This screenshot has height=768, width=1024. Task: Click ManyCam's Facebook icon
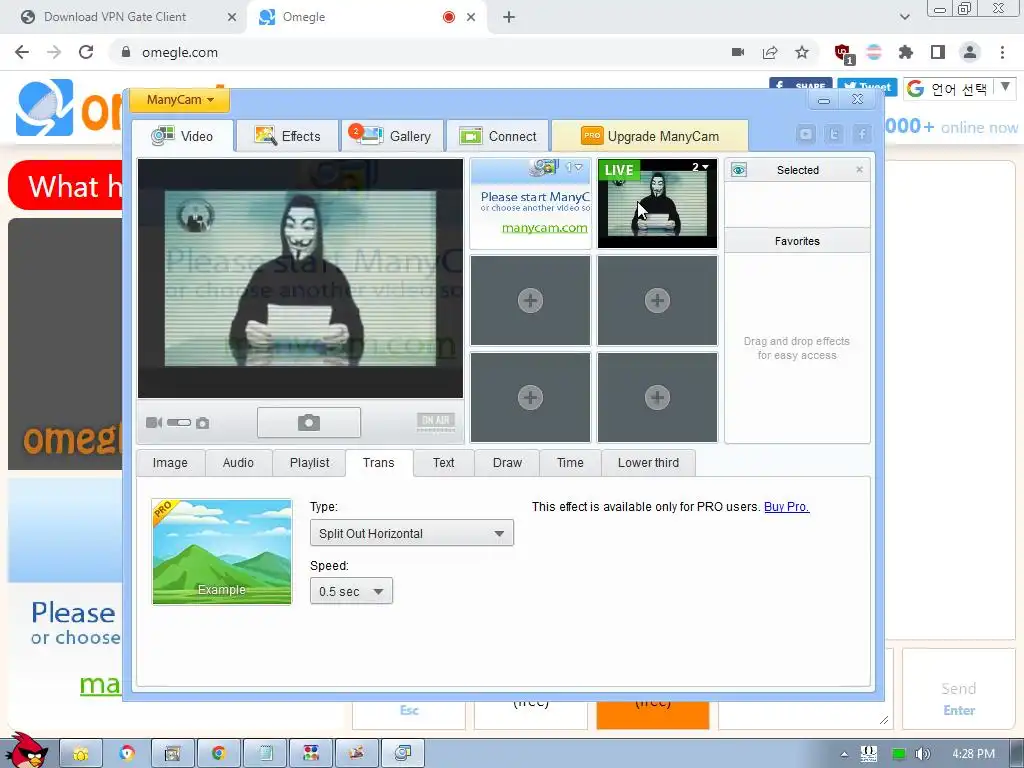pyautogui.click(x=862, y=135)
